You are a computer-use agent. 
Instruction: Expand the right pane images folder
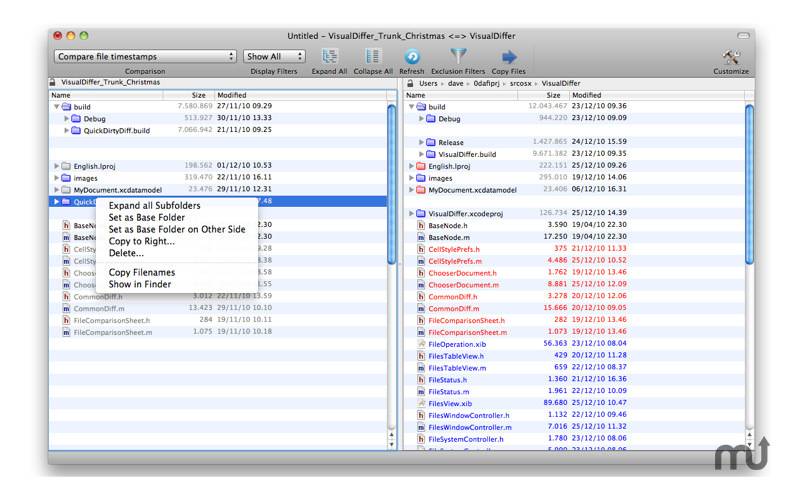click(x=411, y=178)
